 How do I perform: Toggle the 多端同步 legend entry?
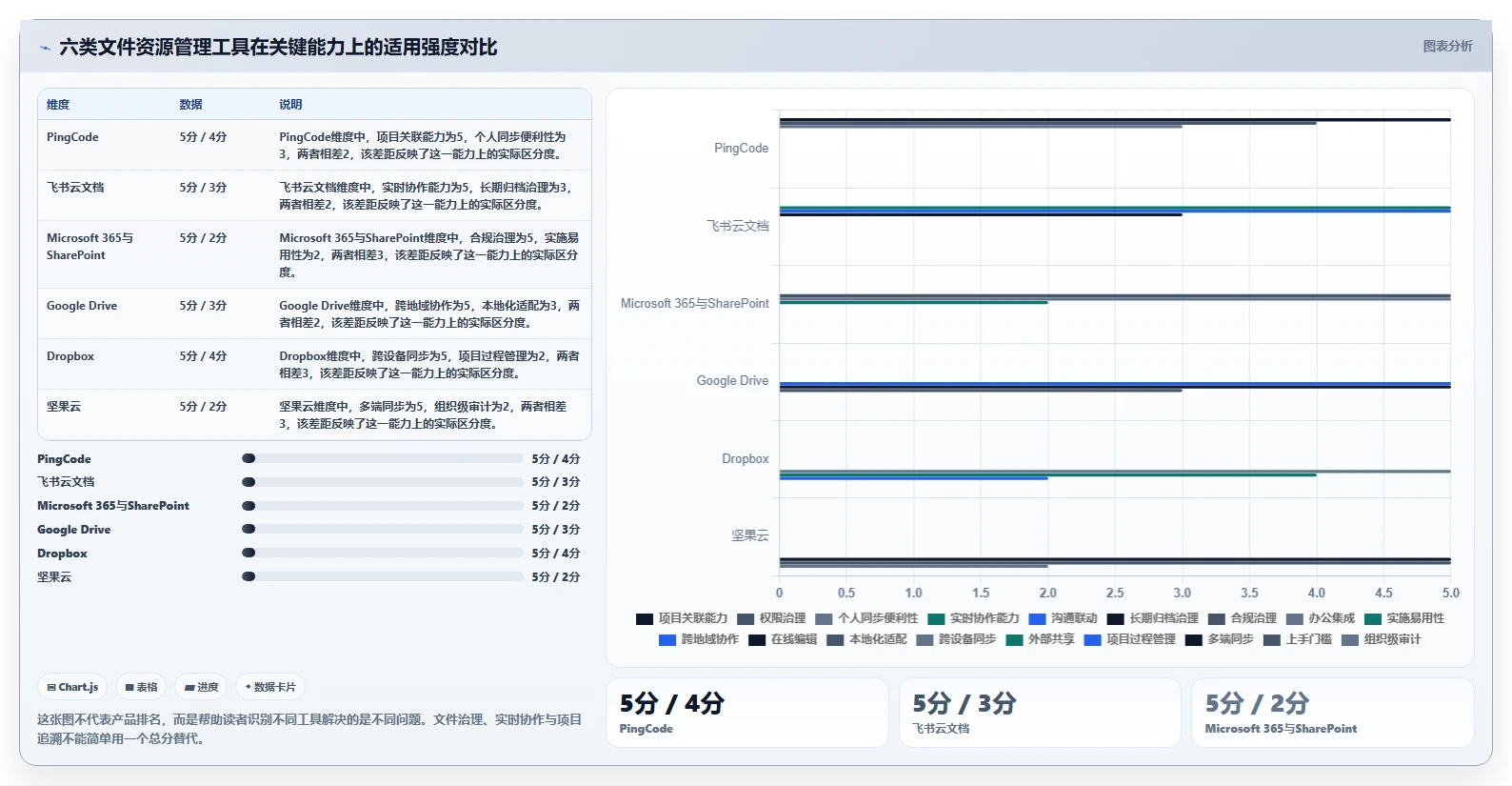(x=1219, y=639)
